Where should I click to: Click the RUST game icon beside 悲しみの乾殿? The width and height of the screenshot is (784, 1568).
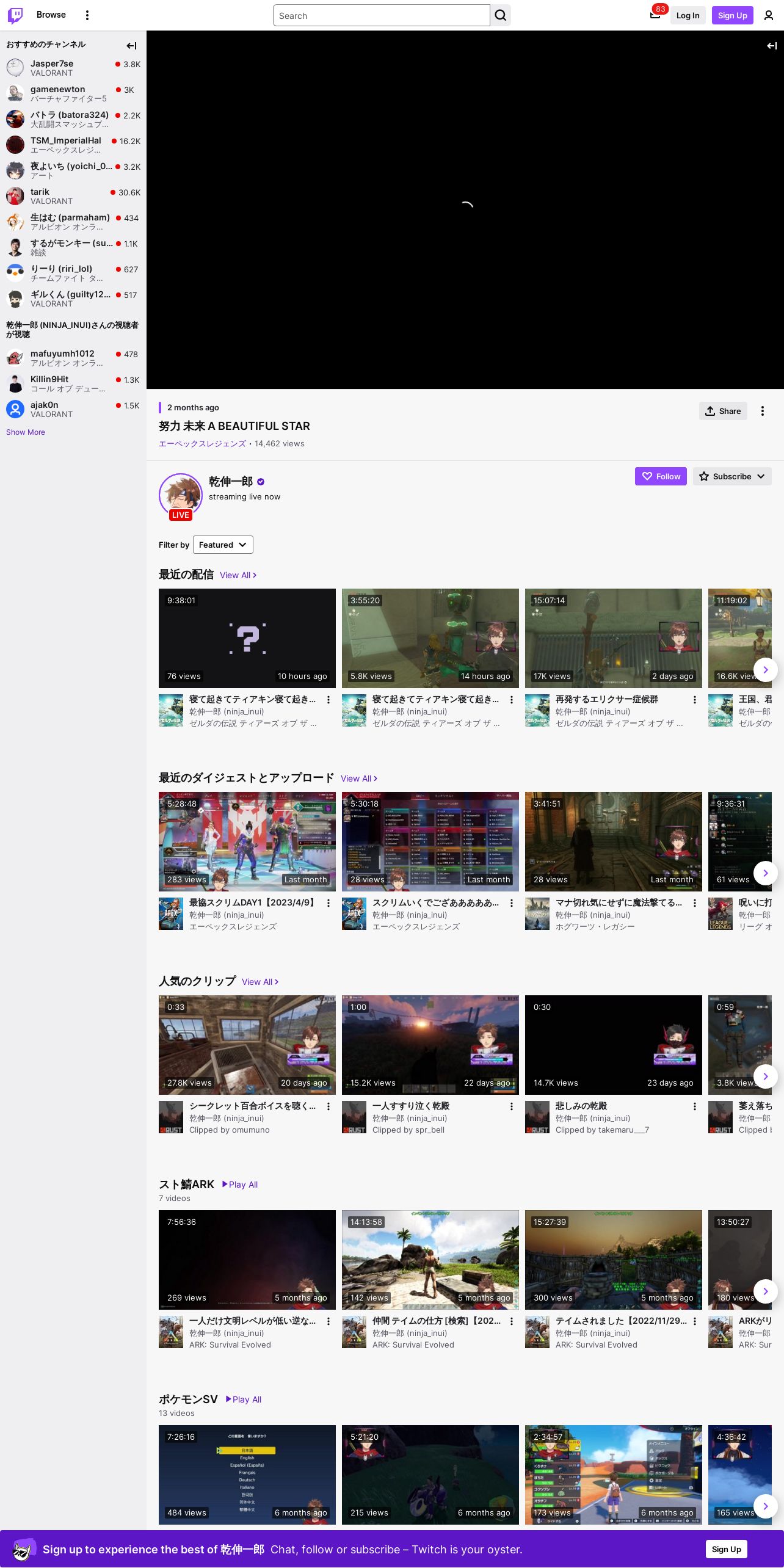537,1117
